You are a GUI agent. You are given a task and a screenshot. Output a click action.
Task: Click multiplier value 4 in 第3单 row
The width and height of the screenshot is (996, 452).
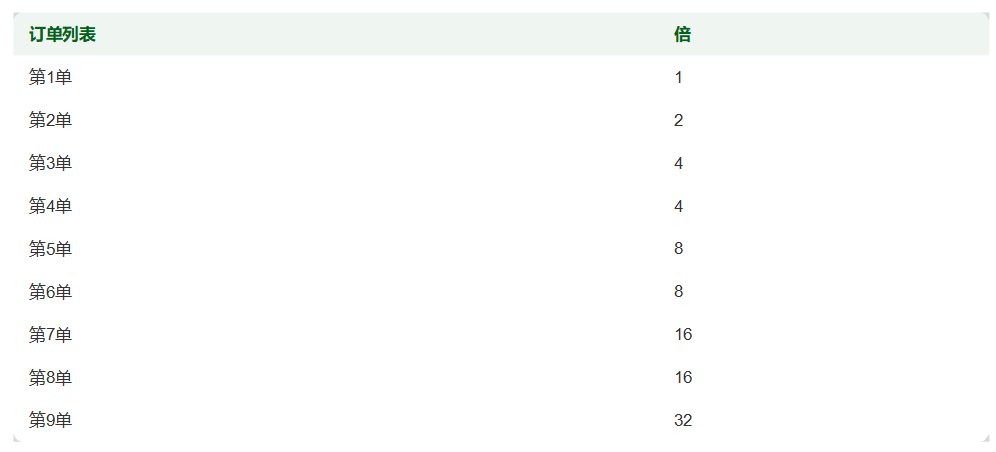678,164
